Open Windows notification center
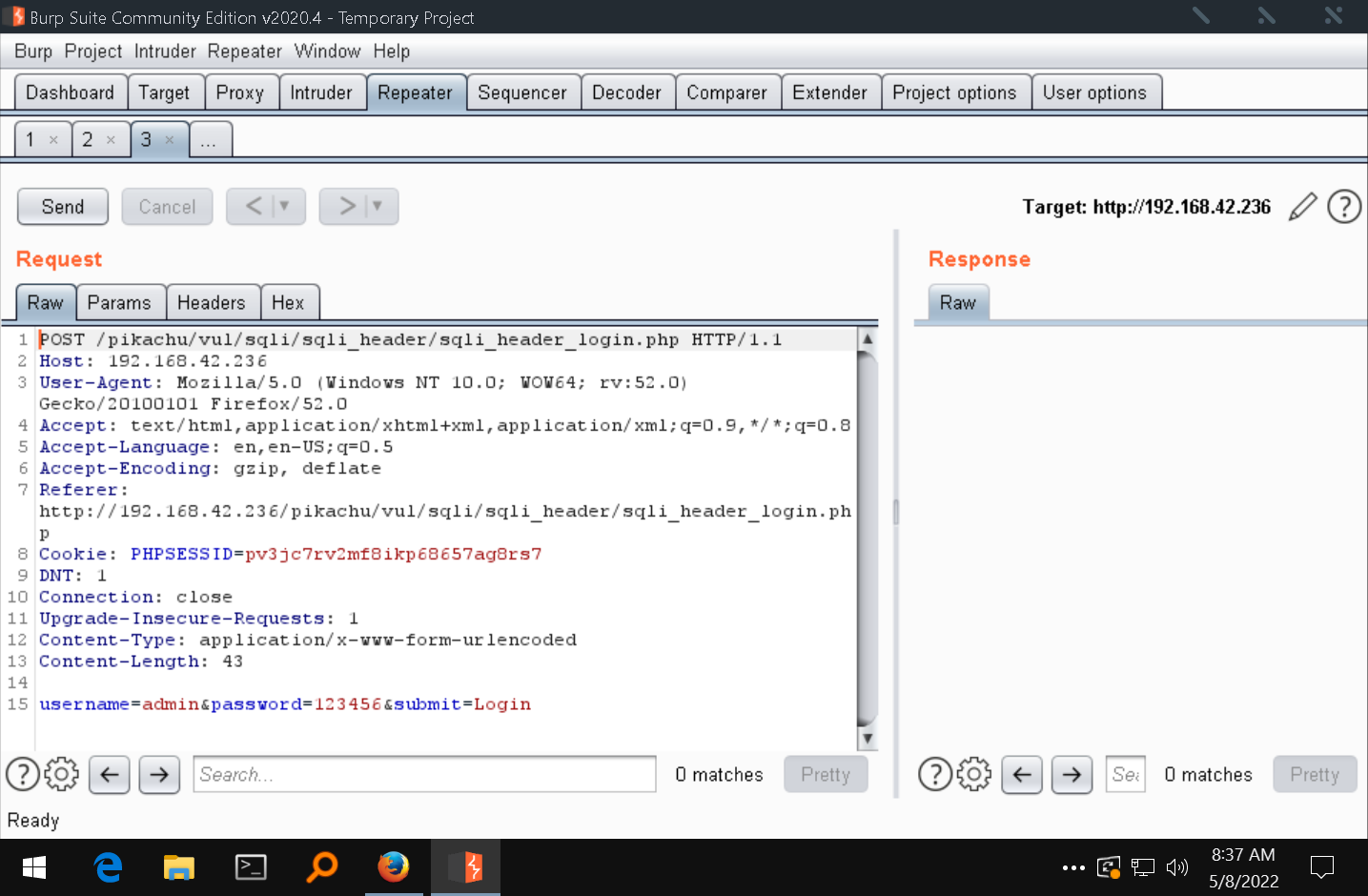The image size is (1368, 896). pos(1322,867)
